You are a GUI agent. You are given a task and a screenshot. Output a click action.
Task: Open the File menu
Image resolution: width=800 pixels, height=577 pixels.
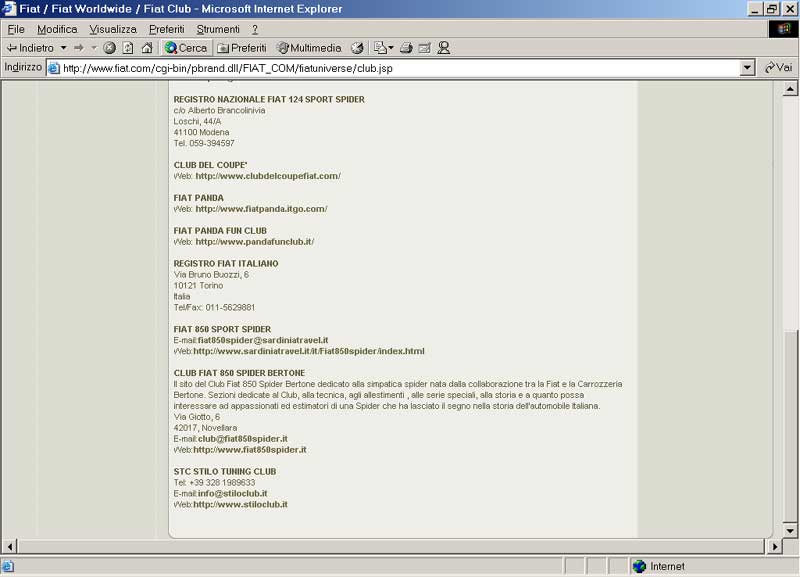pyautogui.click(x=16, y=29)
